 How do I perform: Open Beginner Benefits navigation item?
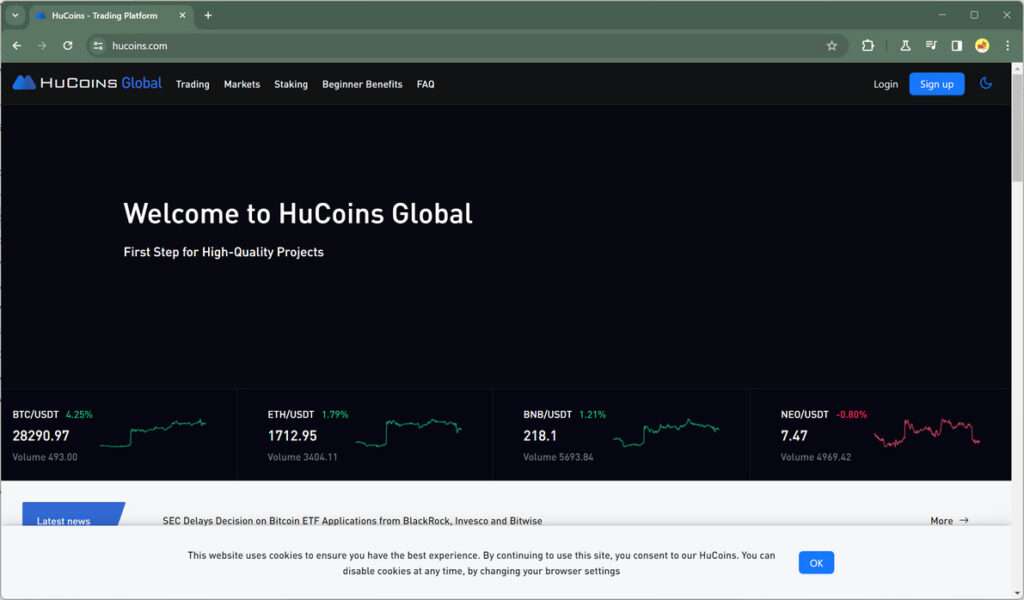tap(362, 85)
